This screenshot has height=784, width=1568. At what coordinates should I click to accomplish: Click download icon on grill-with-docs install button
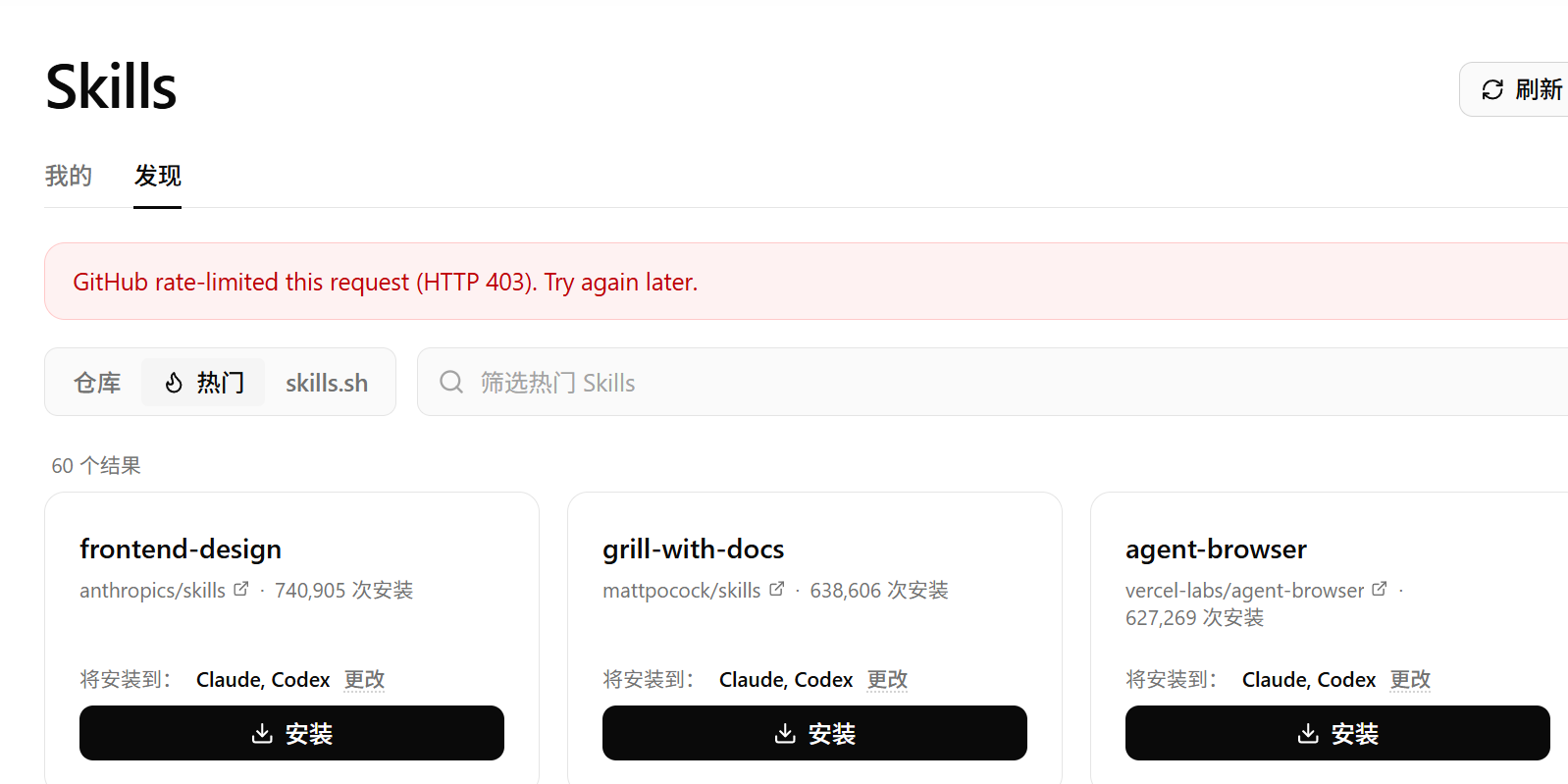pyautogui.click(x=785, y=733)
